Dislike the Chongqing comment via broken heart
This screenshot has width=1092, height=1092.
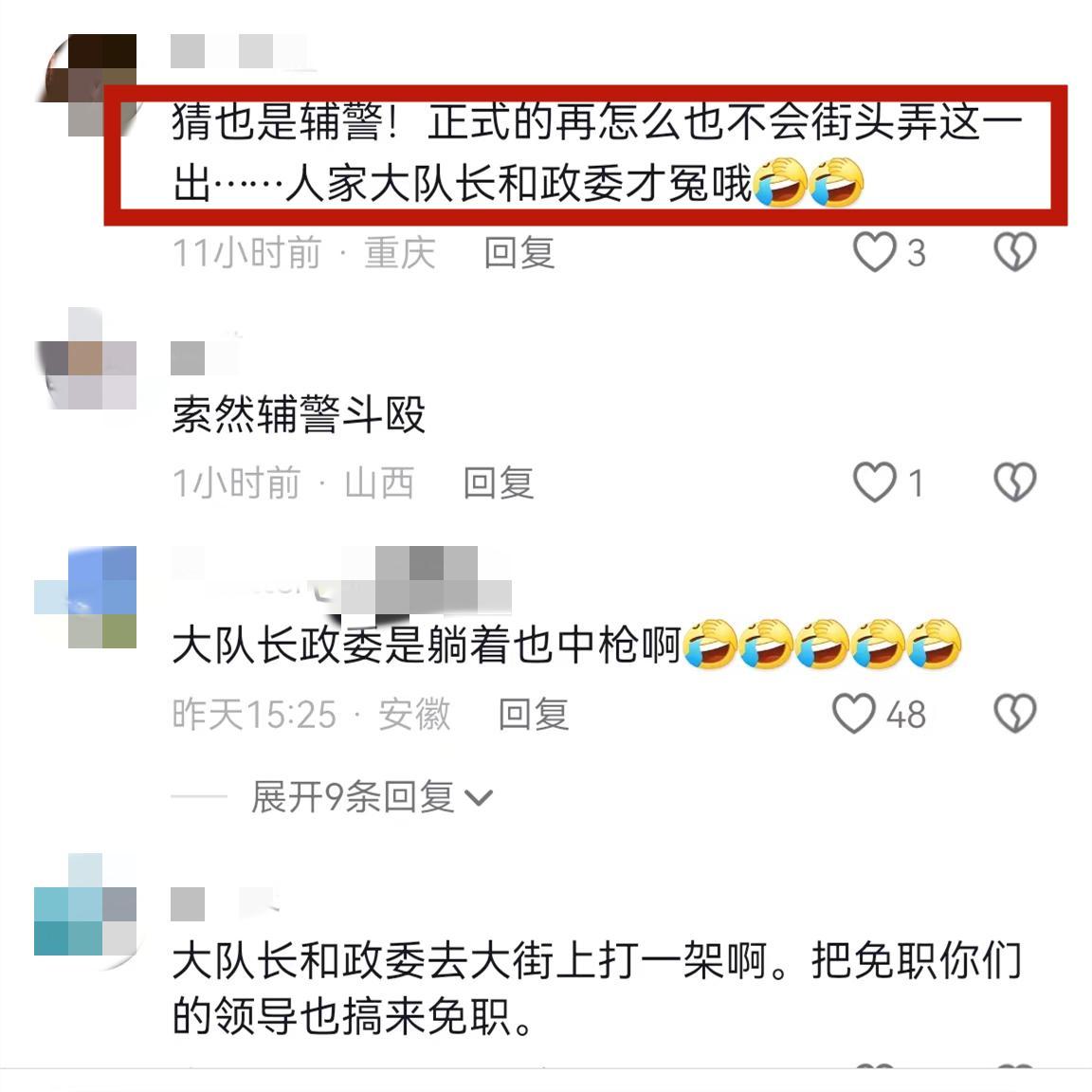coord(1014,252)
